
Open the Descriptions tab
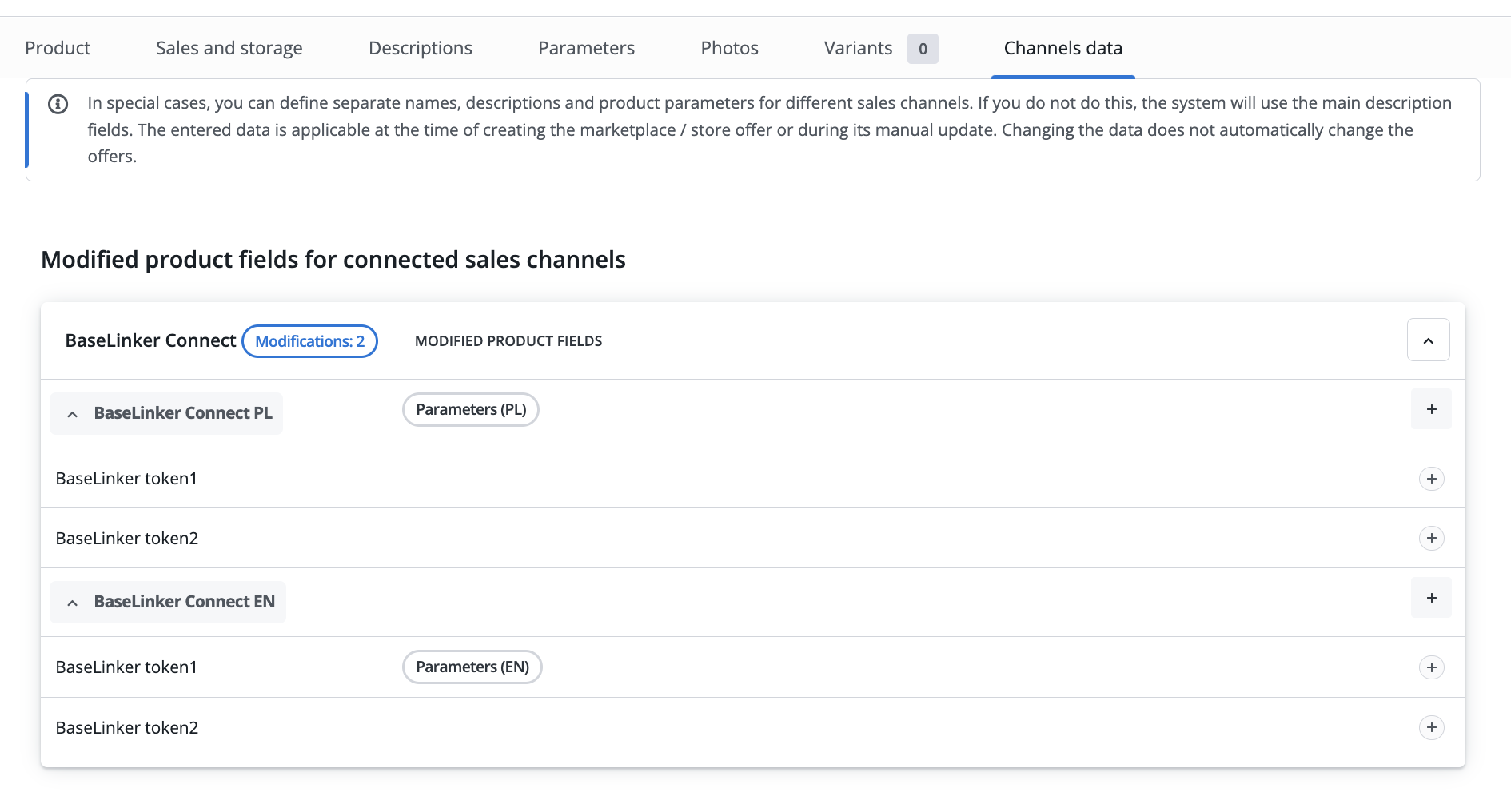(421, 48)
